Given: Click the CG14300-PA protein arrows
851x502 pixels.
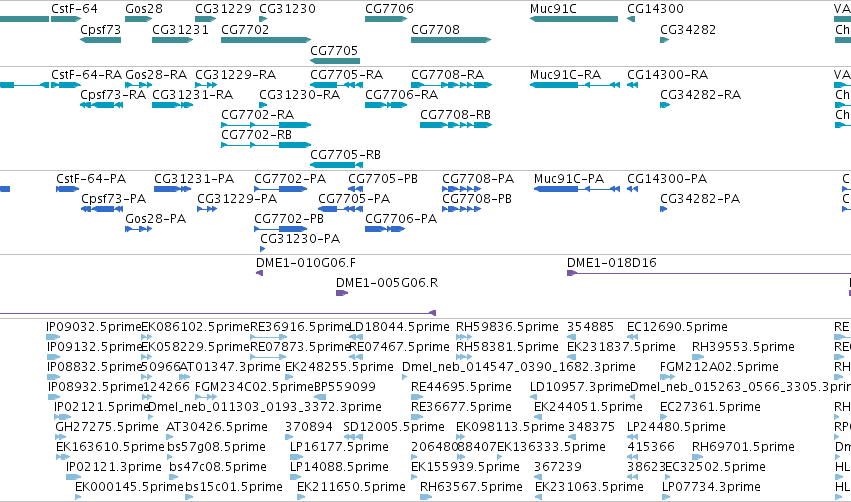Looking at the screenshot, I should 632,189.
